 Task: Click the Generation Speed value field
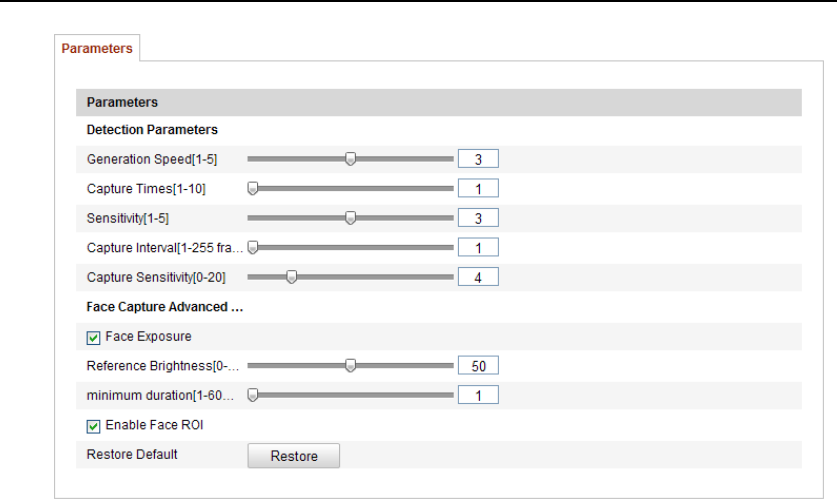[x=478, y=158]
